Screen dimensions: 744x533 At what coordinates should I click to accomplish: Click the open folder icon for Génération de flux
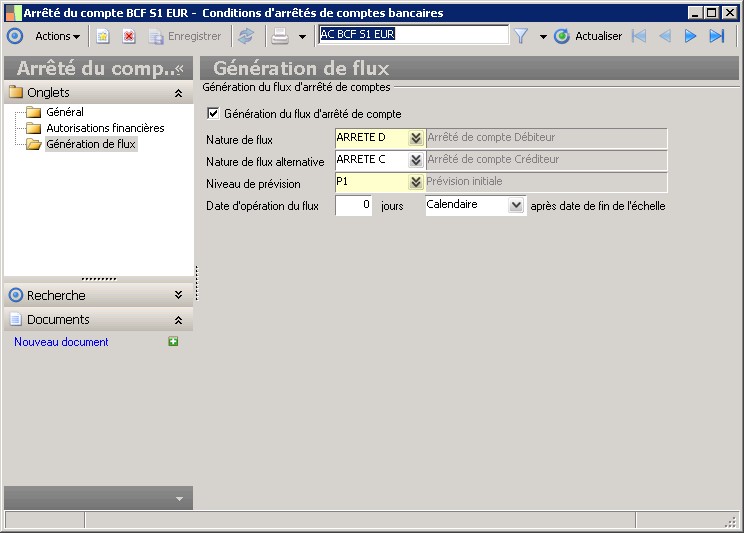coord(33,144)
